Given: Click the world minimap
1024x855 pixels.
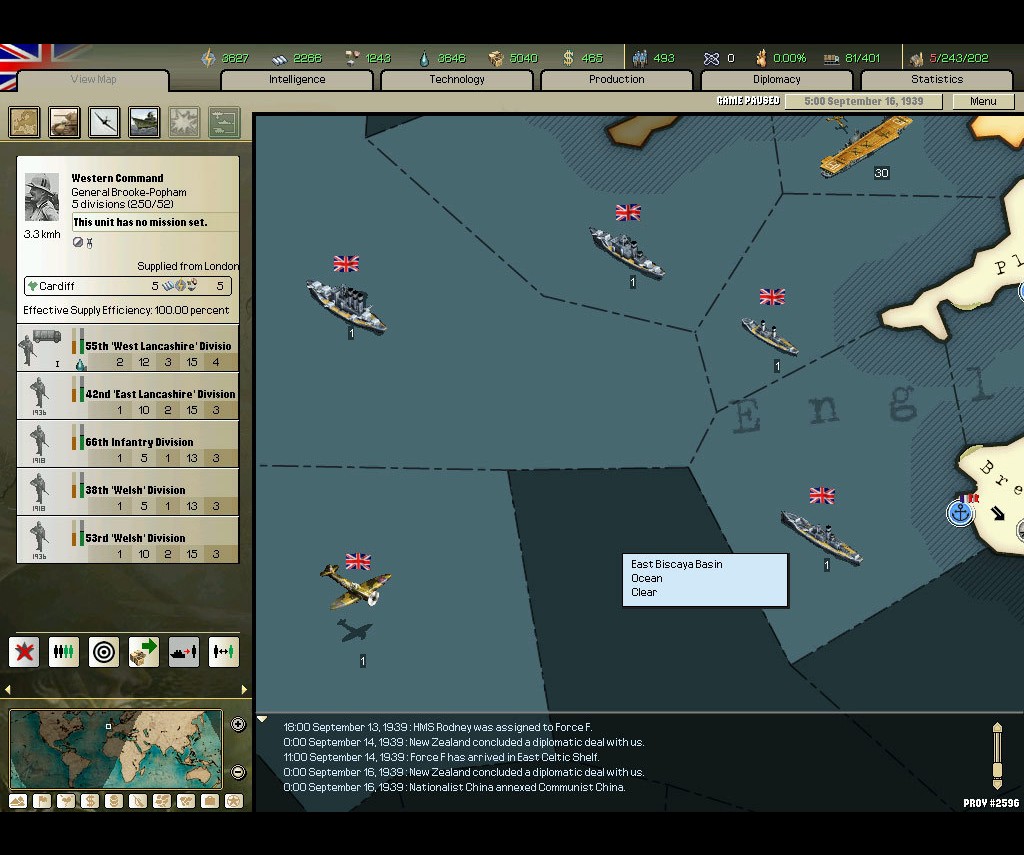Looking at the screenshot, I should pos(116,749).
